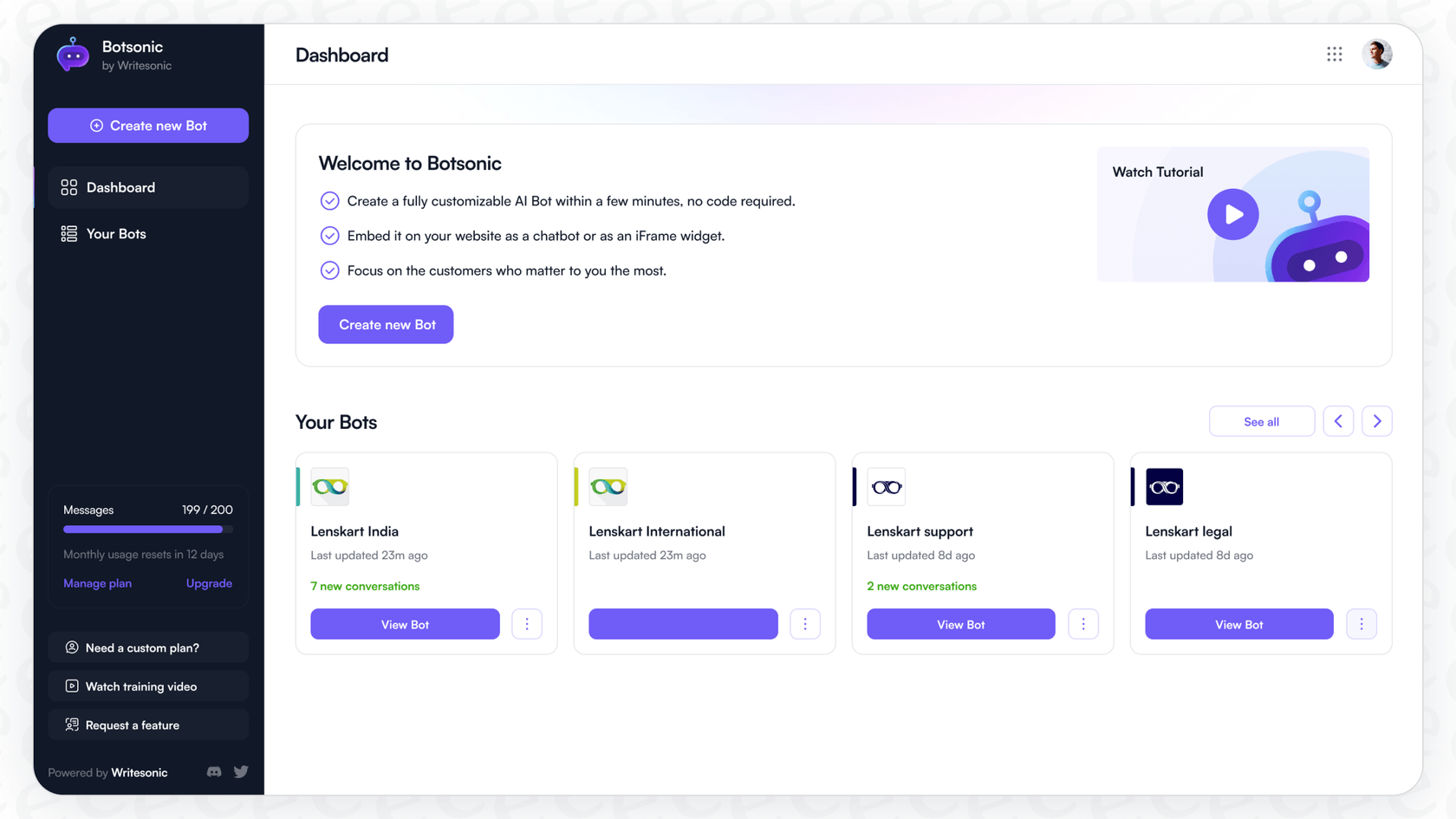Screen dimensions: 1456x819
Task: Play the Watch Tutorial video
Action: pos(1232,214)
